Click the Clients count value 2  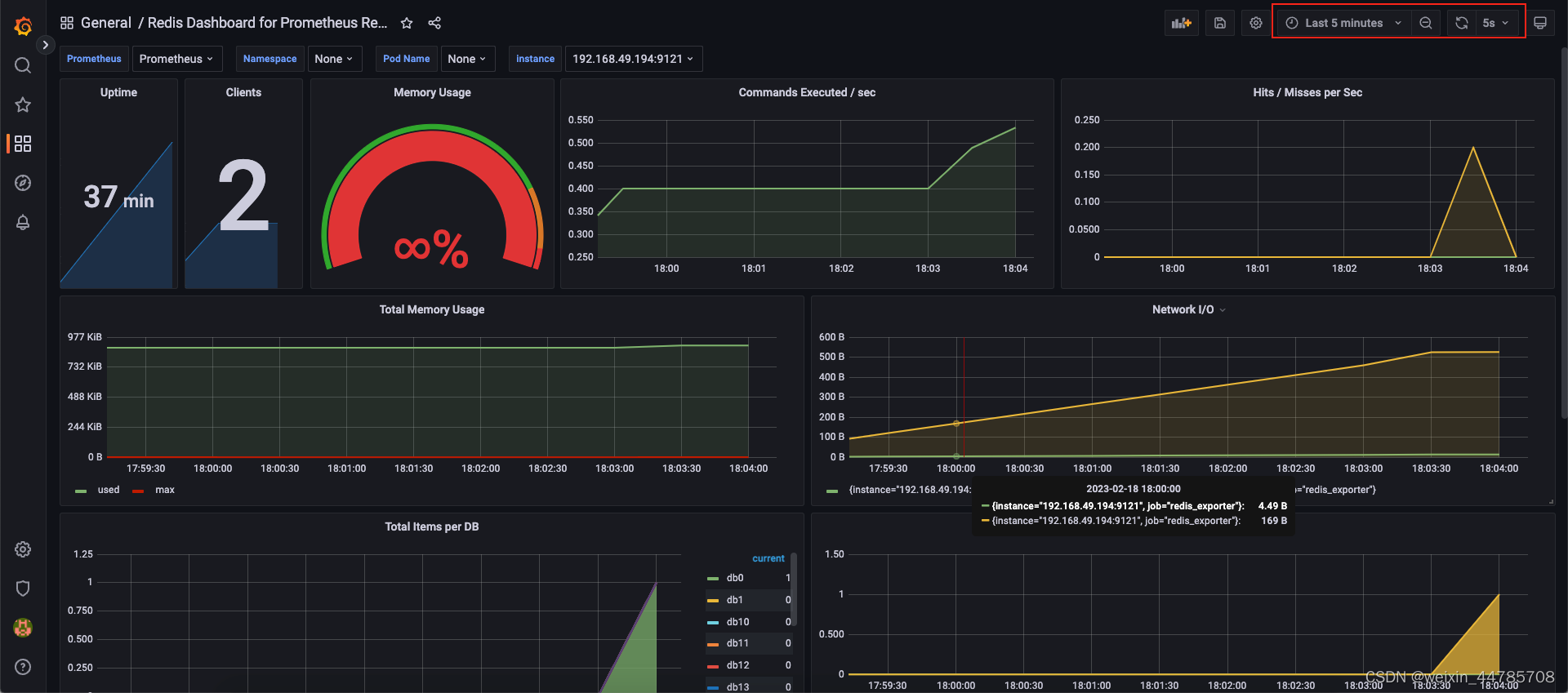243,196
